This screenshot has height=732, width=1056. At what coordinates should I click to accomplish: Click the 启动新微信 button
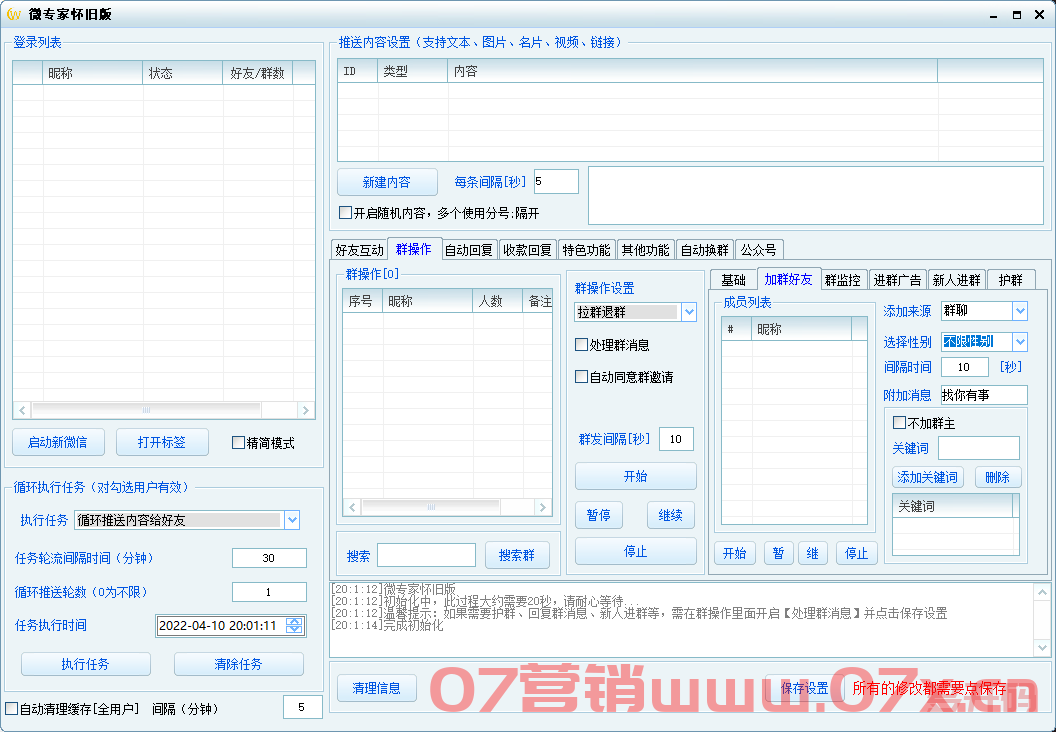click(58, 442)
